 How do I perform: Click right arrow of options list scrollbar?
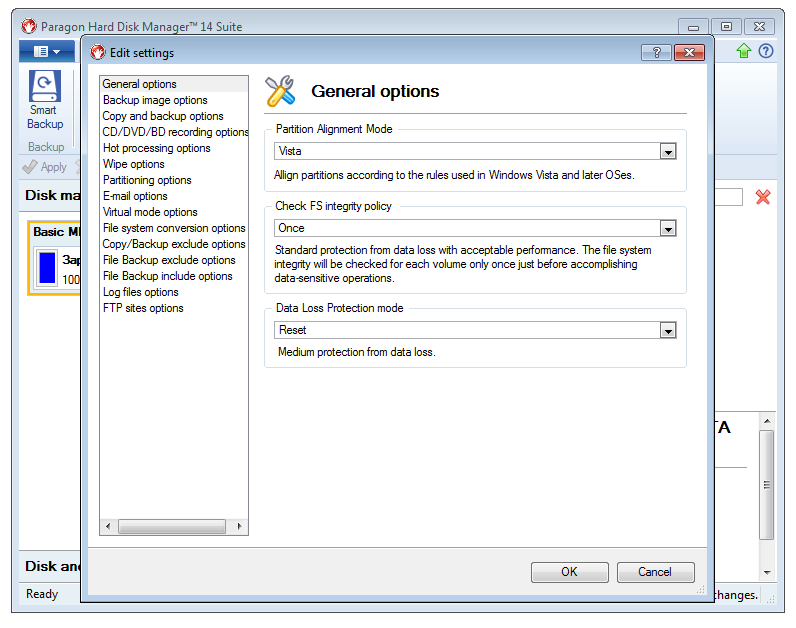pyautogui.click(x=240, y=526)
